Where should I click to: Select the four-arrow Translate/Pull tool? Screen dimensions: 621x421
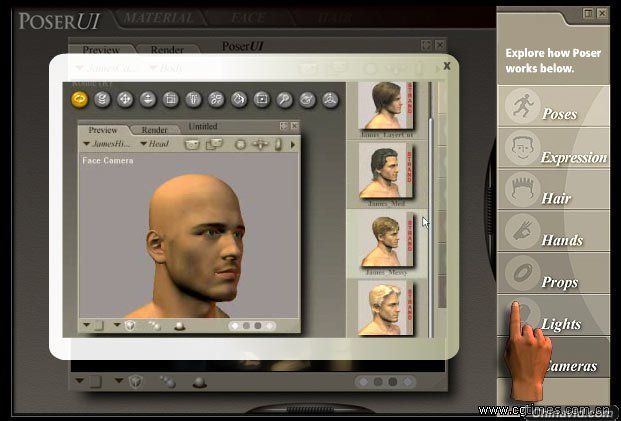125,99
